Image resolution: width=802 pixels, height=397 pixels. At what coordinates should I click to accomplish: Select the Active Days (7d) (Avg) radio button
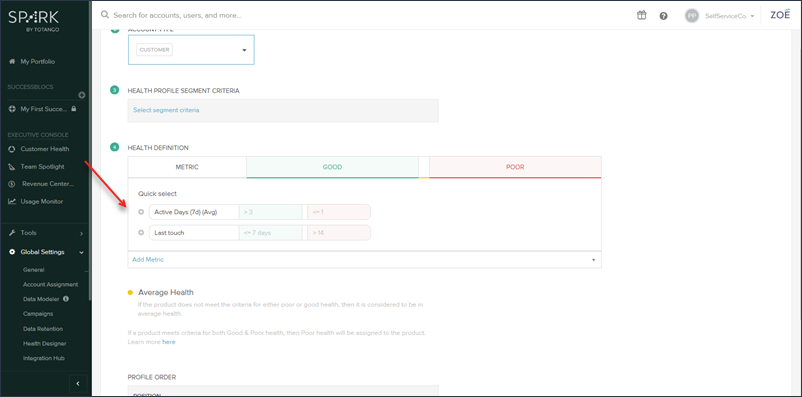pos(141,212)
